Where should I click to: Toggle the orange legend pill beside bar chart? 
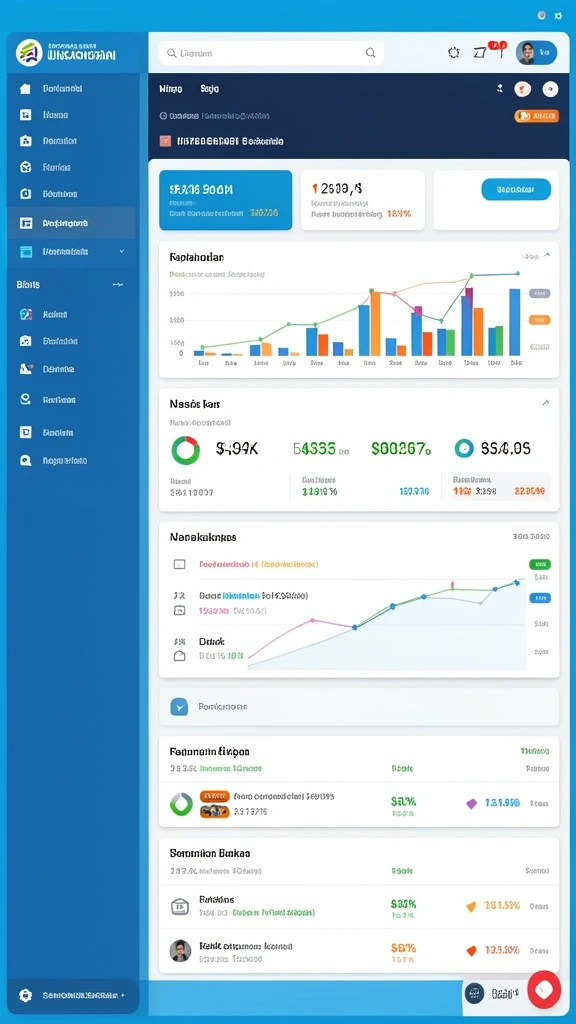(539, 320)
